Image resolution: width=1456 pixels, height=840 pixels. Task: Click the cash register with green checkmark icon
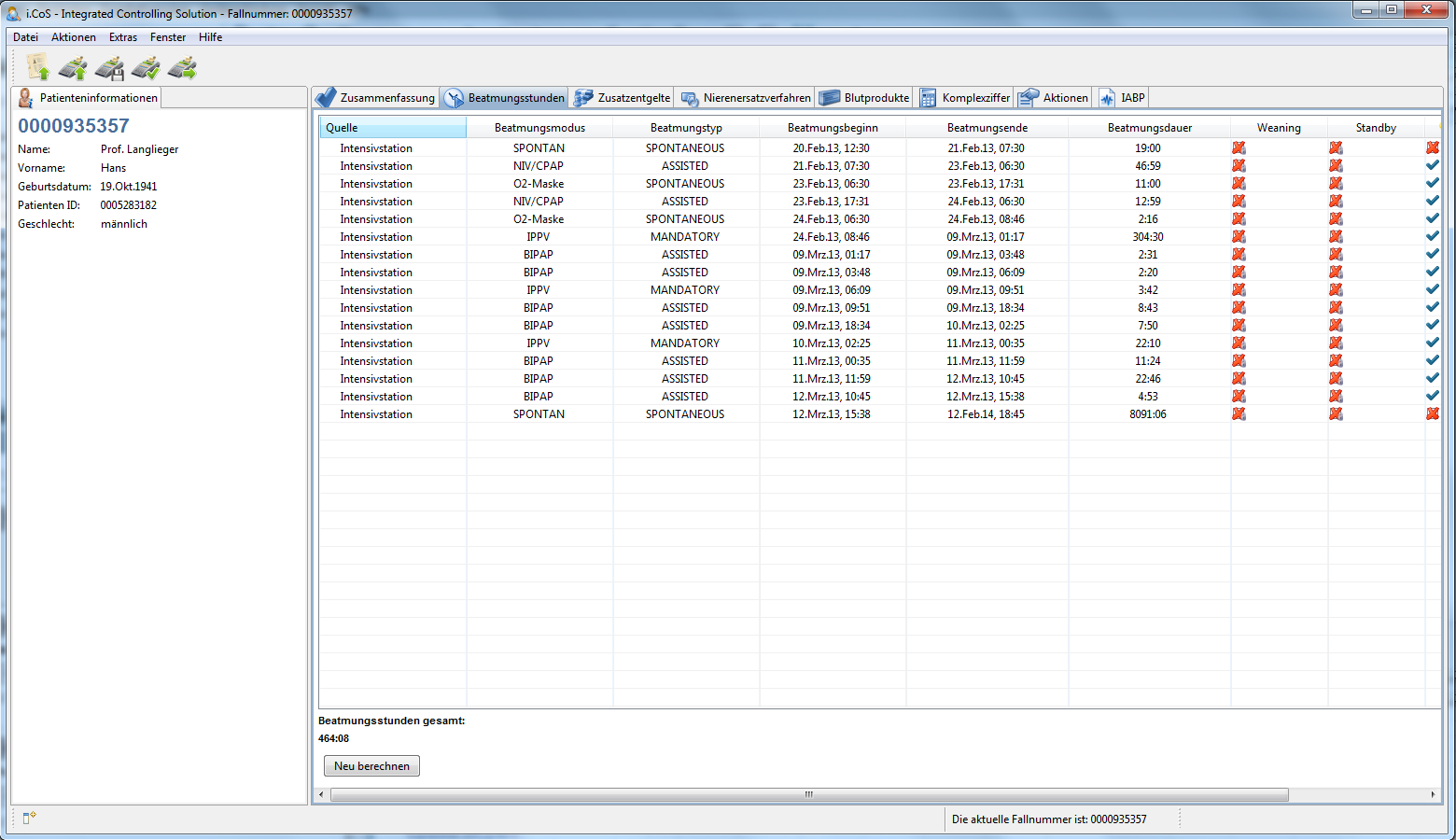146,68
